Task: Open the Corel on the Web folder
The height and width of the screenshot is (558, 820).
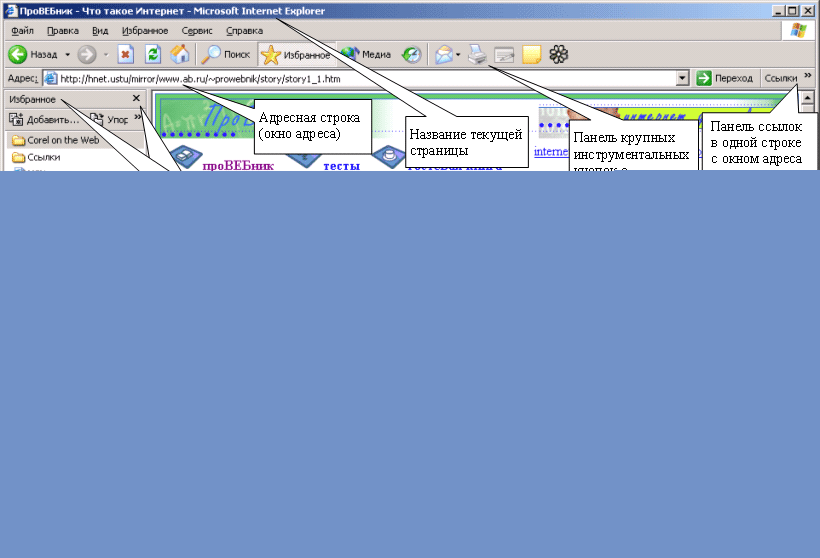Action: 55,140
